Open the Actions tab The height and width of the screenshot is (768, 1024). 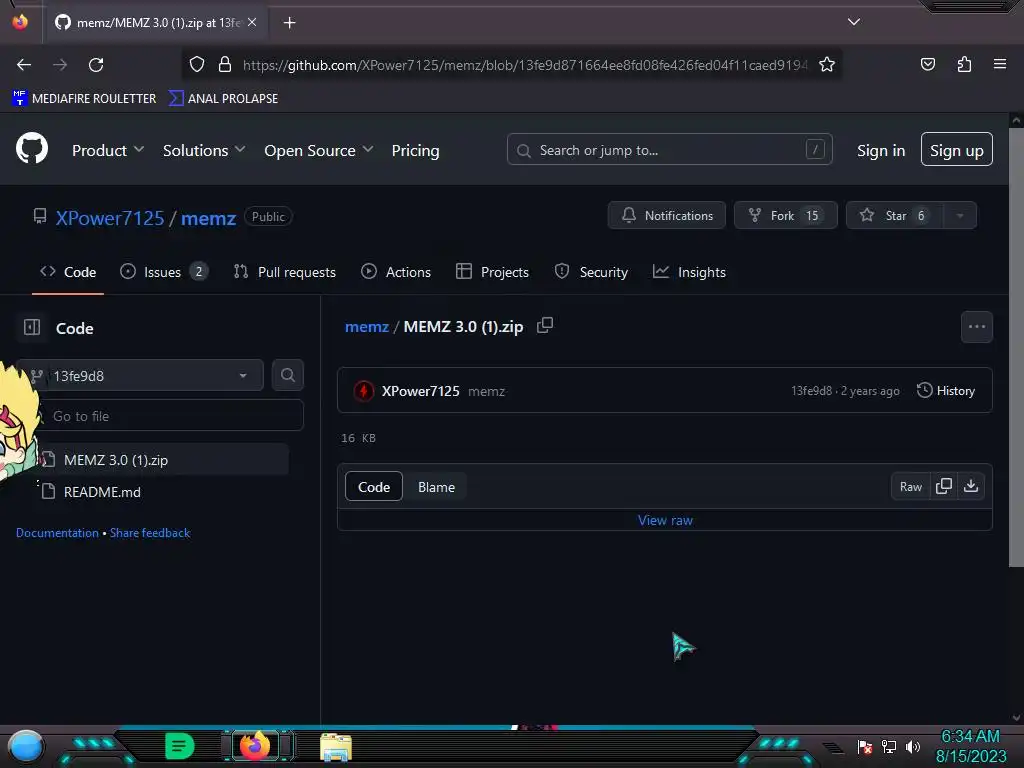(396, 272)
